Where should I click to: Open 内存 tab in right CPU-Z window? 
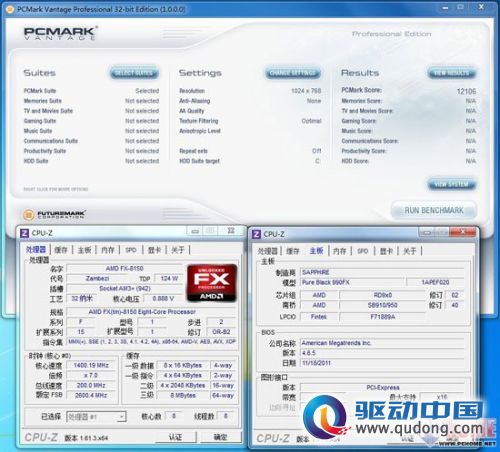[x=340, y=251]
